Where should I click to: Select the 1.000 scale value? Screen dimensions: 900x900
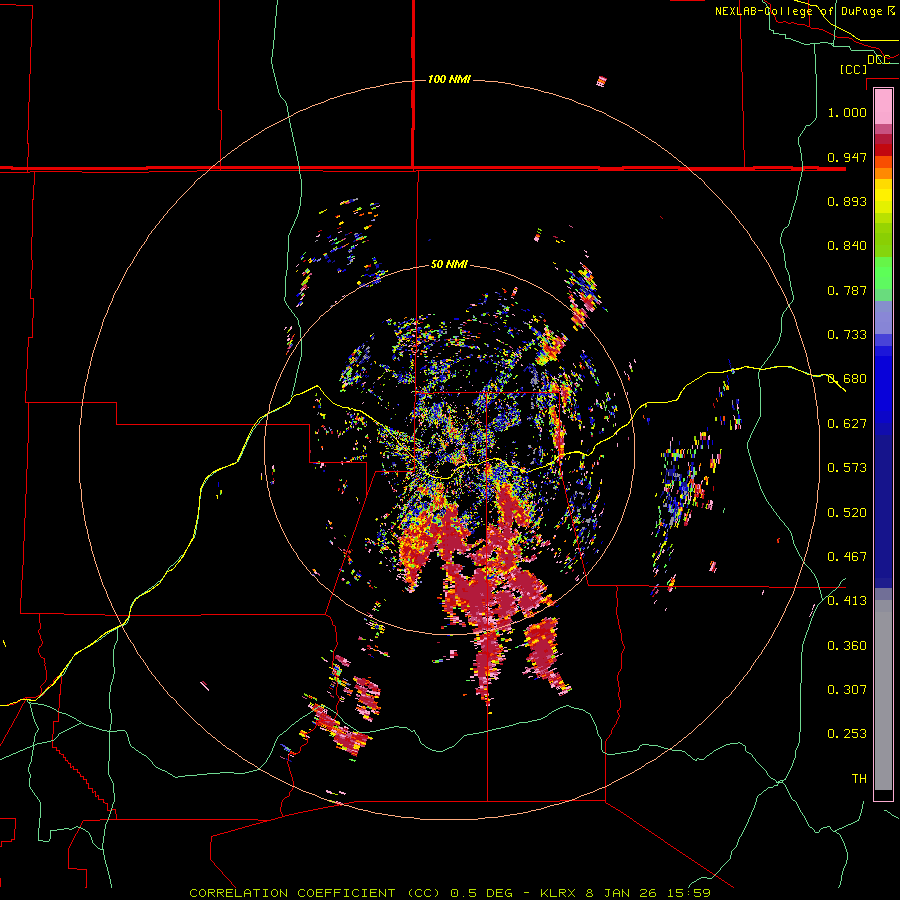click(847, 112)
